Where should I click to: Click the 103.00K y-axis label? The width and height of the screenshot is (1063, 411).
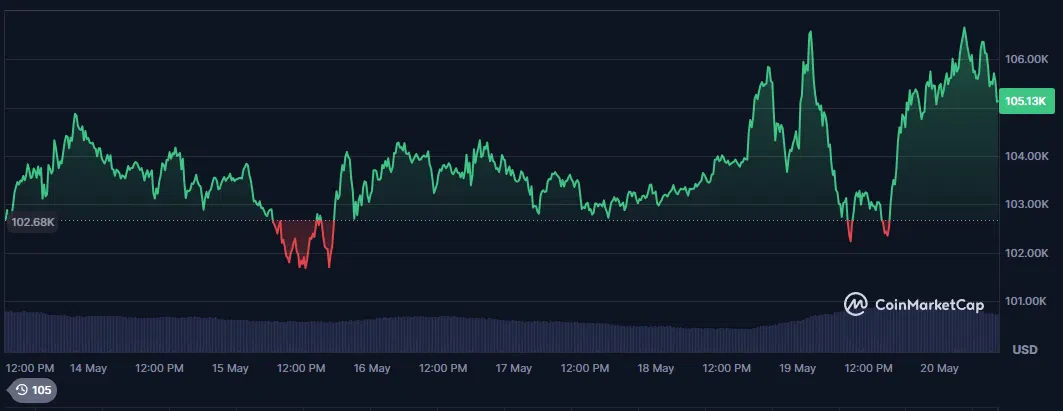click(x=1027, y=205)
